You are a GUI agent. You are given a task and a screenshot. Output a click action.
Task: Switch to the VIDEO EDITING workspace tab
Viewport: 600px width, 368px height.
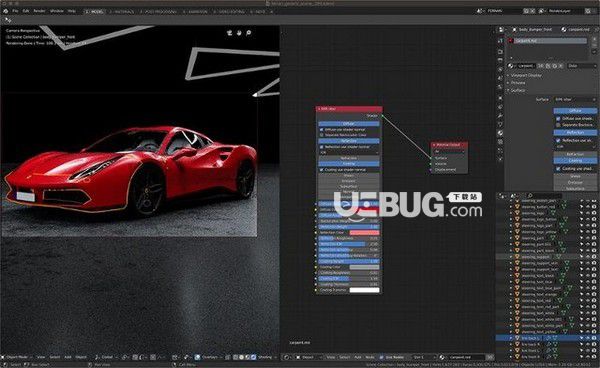pyautogui.click(x=229, y=12)
